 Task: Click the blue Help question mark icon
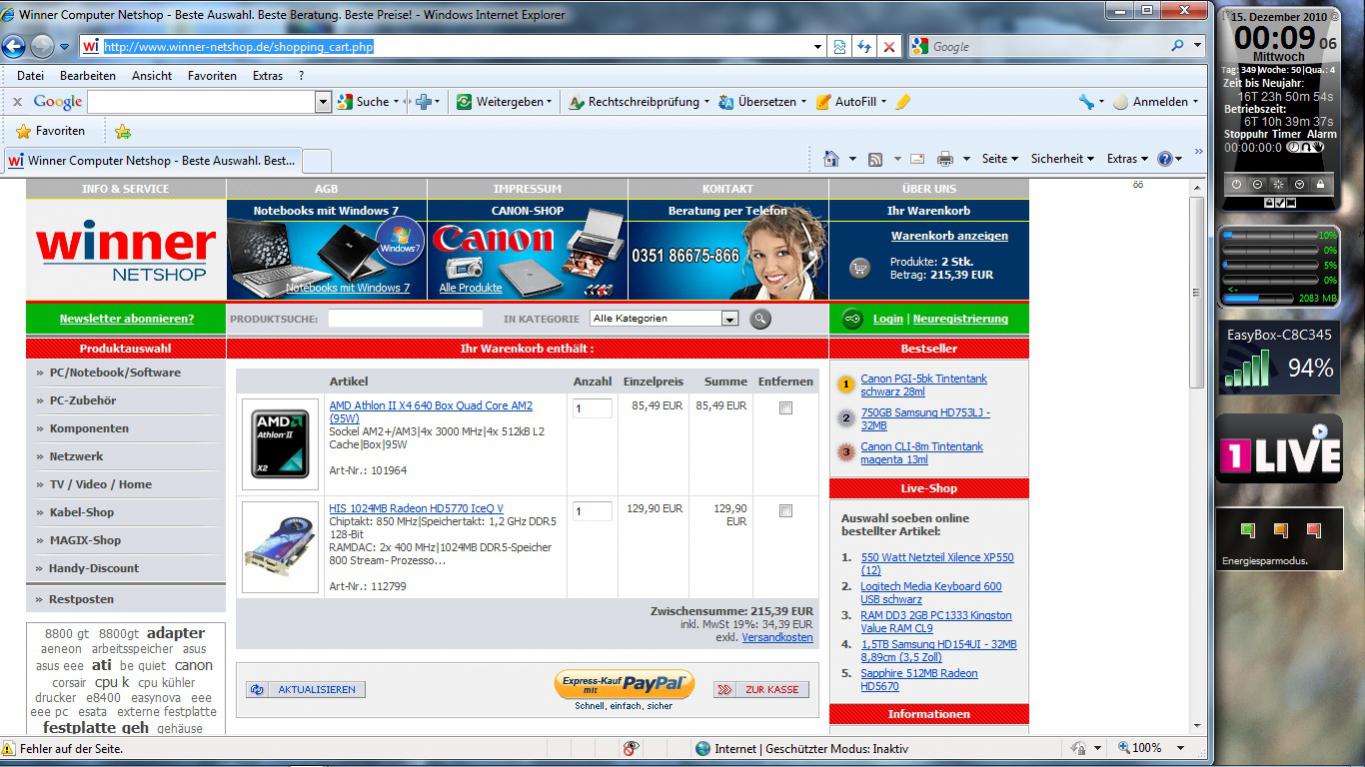click(x=1164, y=159)
